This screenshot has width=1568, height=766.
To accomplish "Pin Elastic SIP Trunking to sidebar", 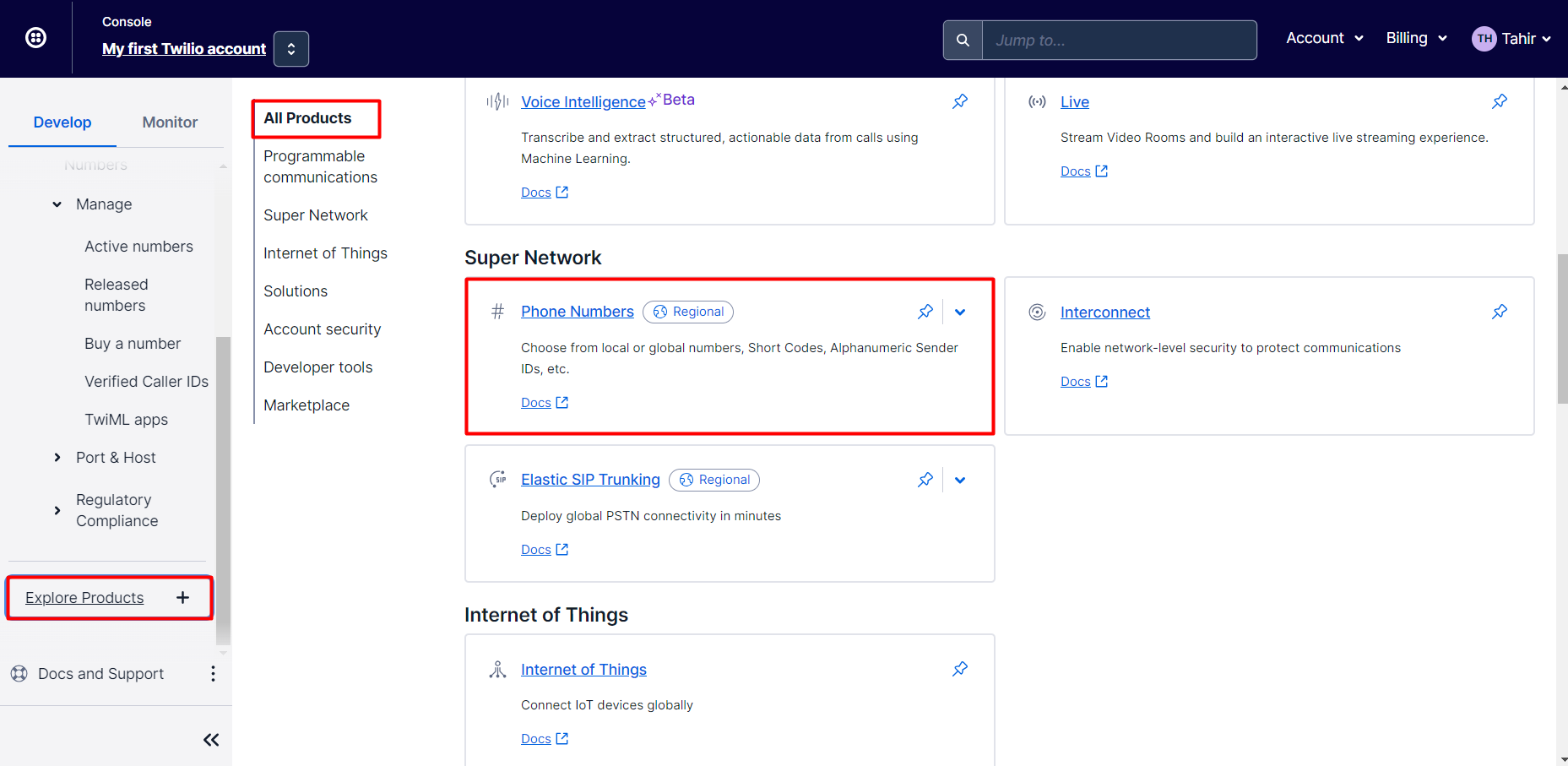I will tap(925, 480).
